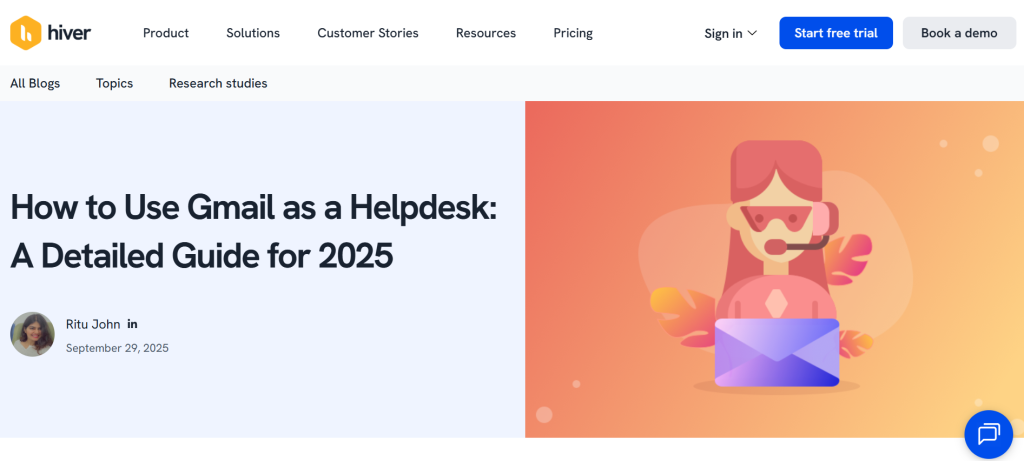Viewport: 1024px width, 461px height.
Task: Click the Book a demo button
Action: point(959,33)
